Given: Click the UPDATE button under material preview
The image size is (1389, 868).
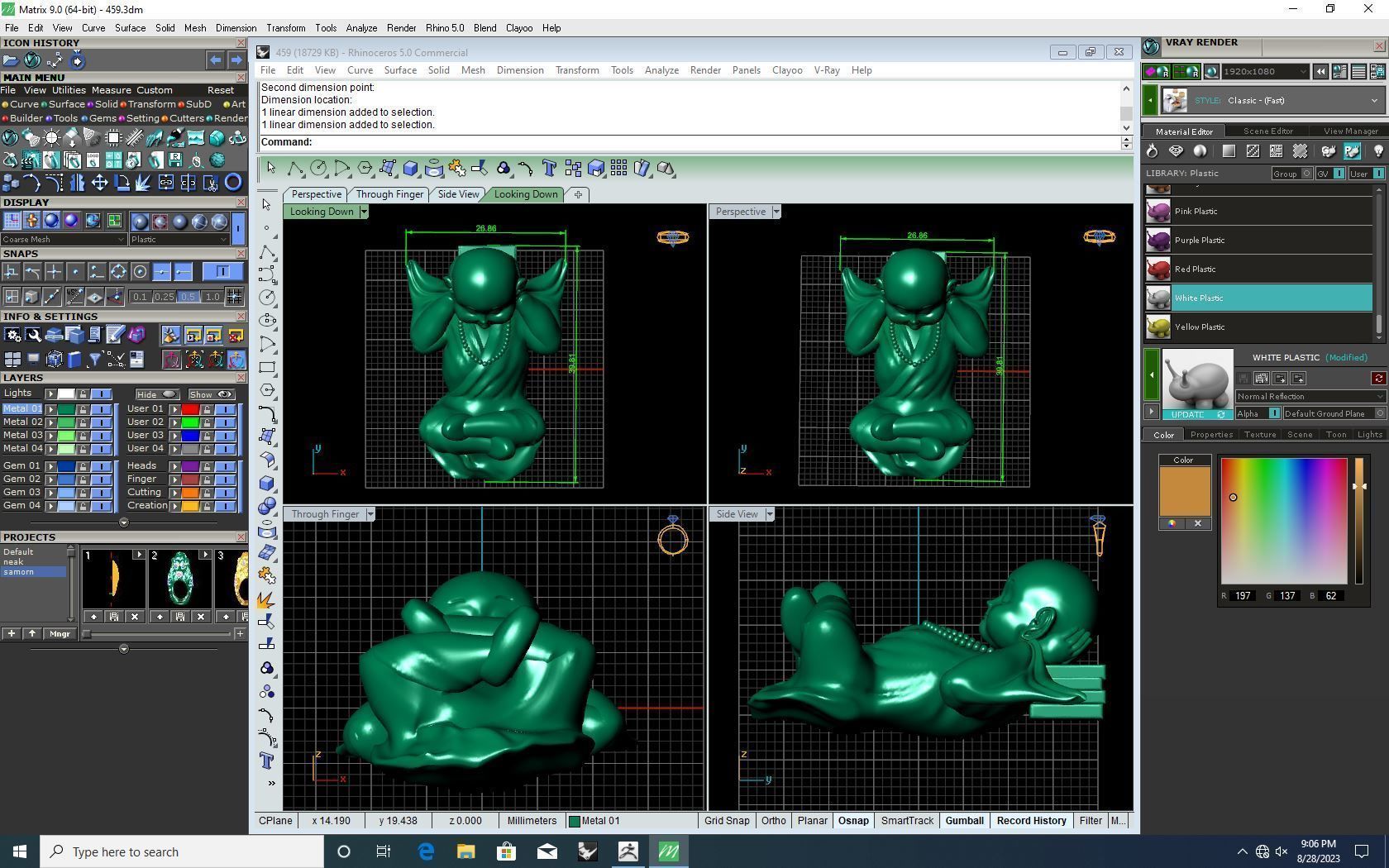Looking at the screenshot, I should tap(1196, 414).
